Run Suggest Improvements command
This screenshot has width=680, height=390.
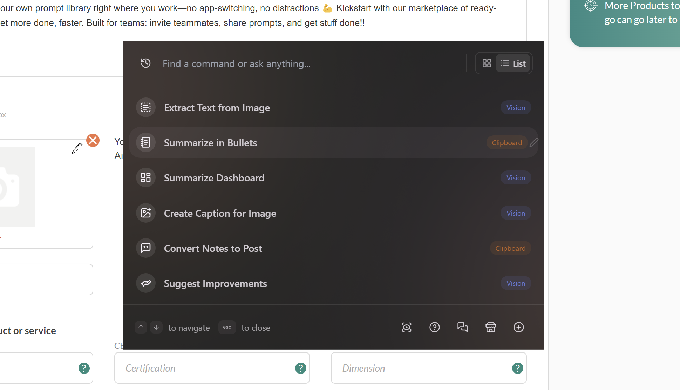[333, 283]
